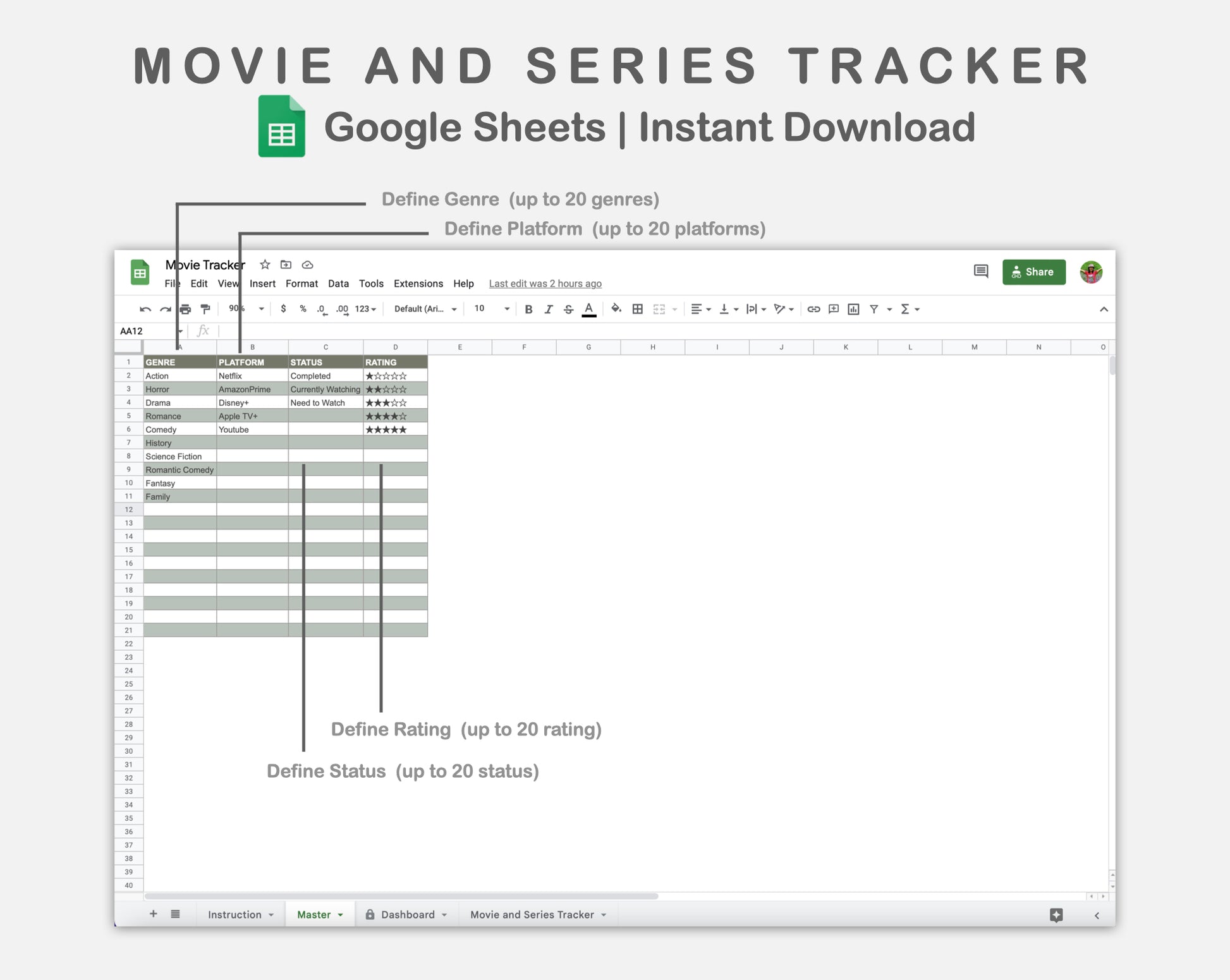Click the text color underlined A
Screen dimensions: 1230x980
click(588, 309)
